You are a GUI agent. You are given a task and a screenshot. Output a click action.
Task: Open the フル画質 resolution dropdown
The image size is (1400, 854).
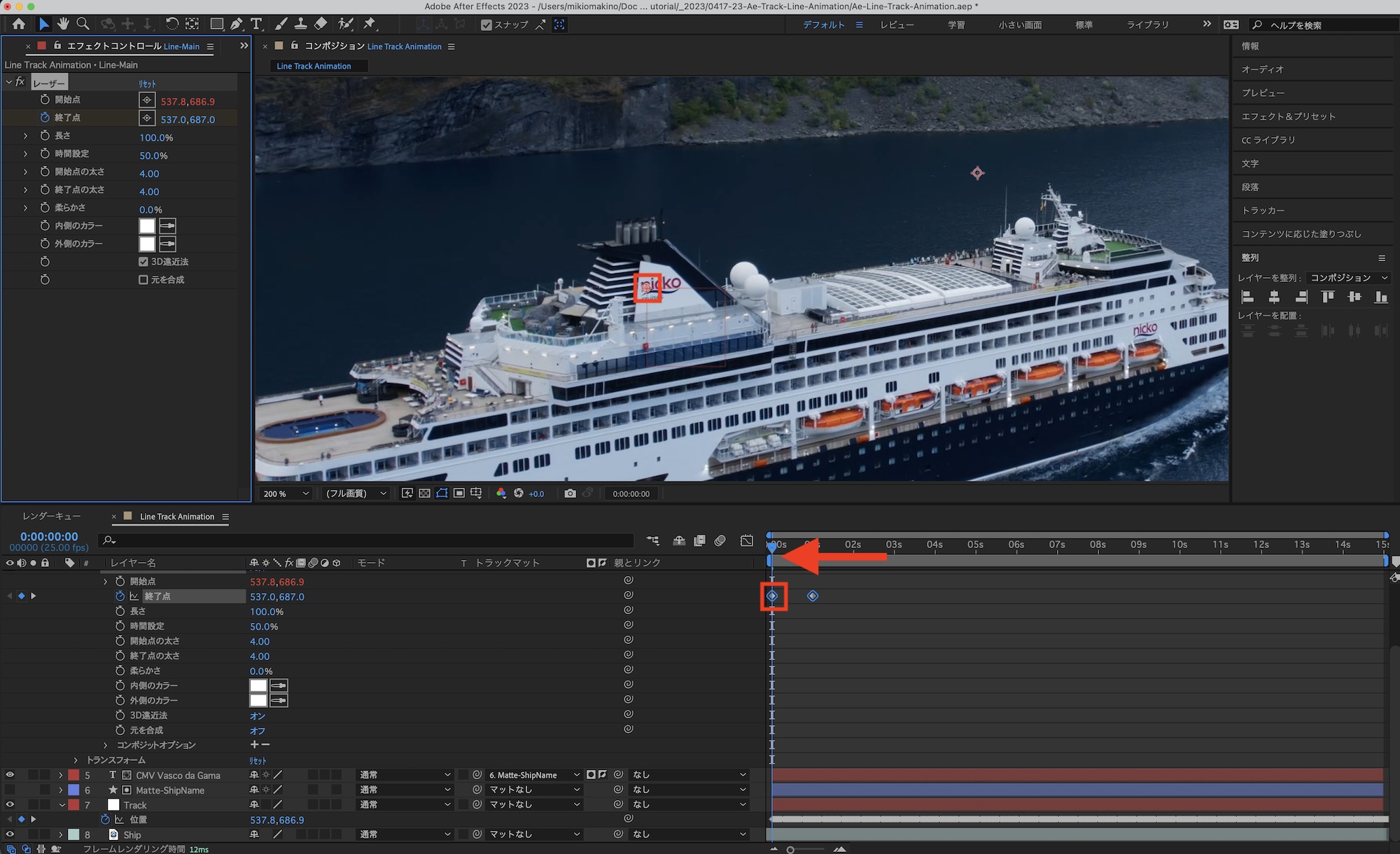(356, 493)
